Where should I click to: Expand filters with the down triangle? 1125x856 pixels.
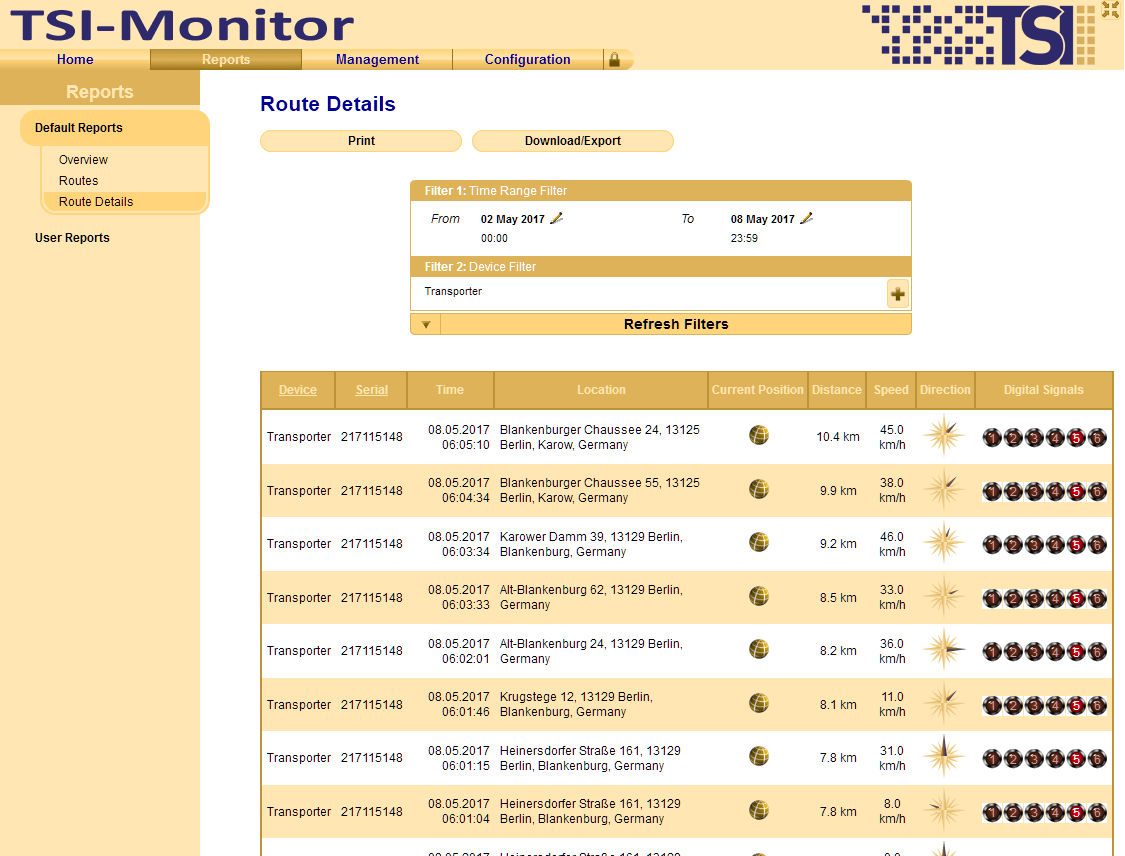tap(425, 324)
